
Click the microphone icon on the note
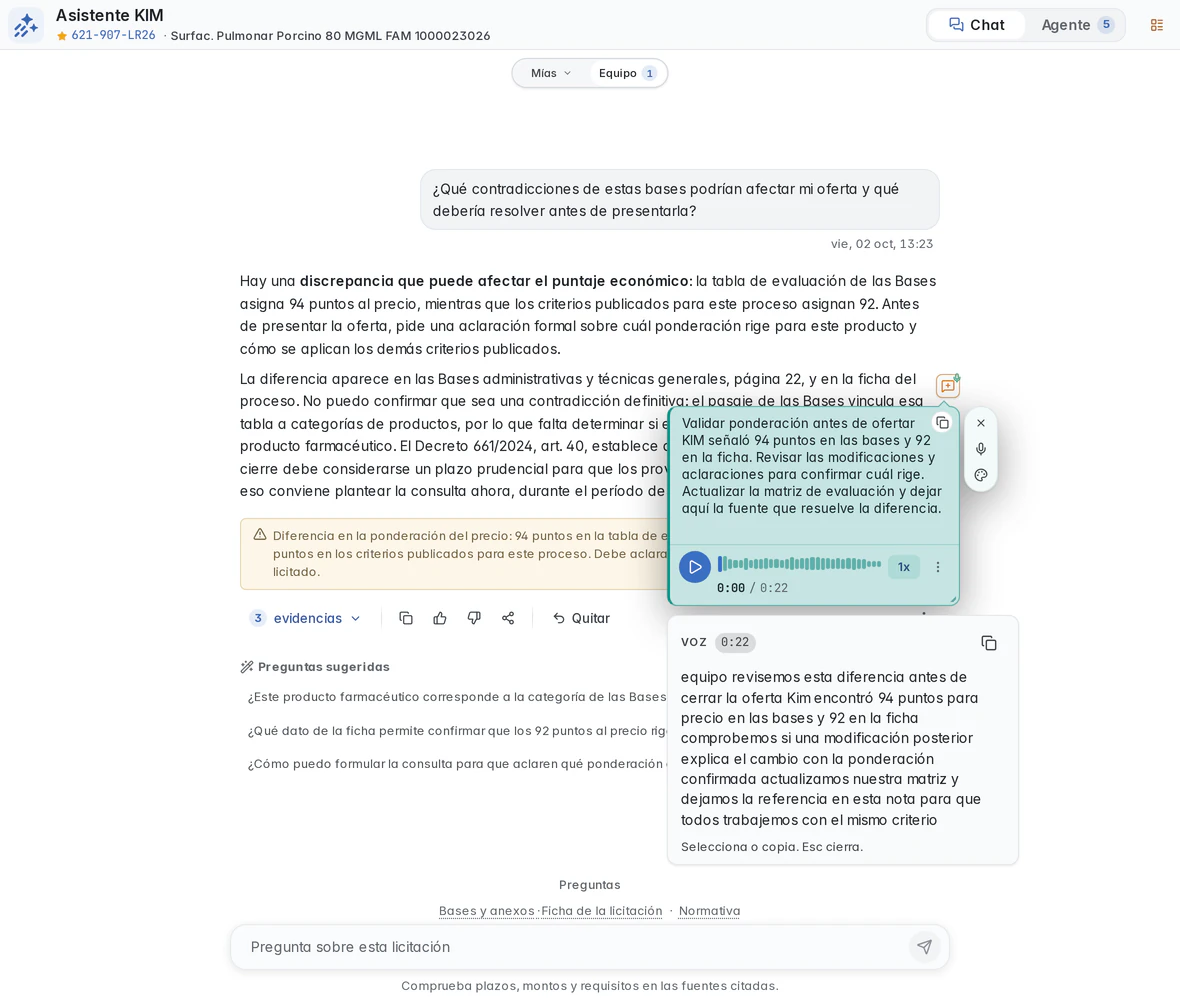981,449
